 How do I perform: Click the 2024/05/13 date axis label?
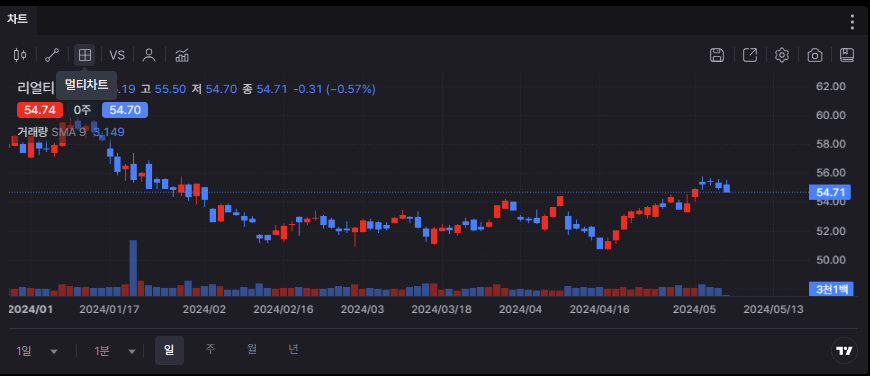[773, 309]
